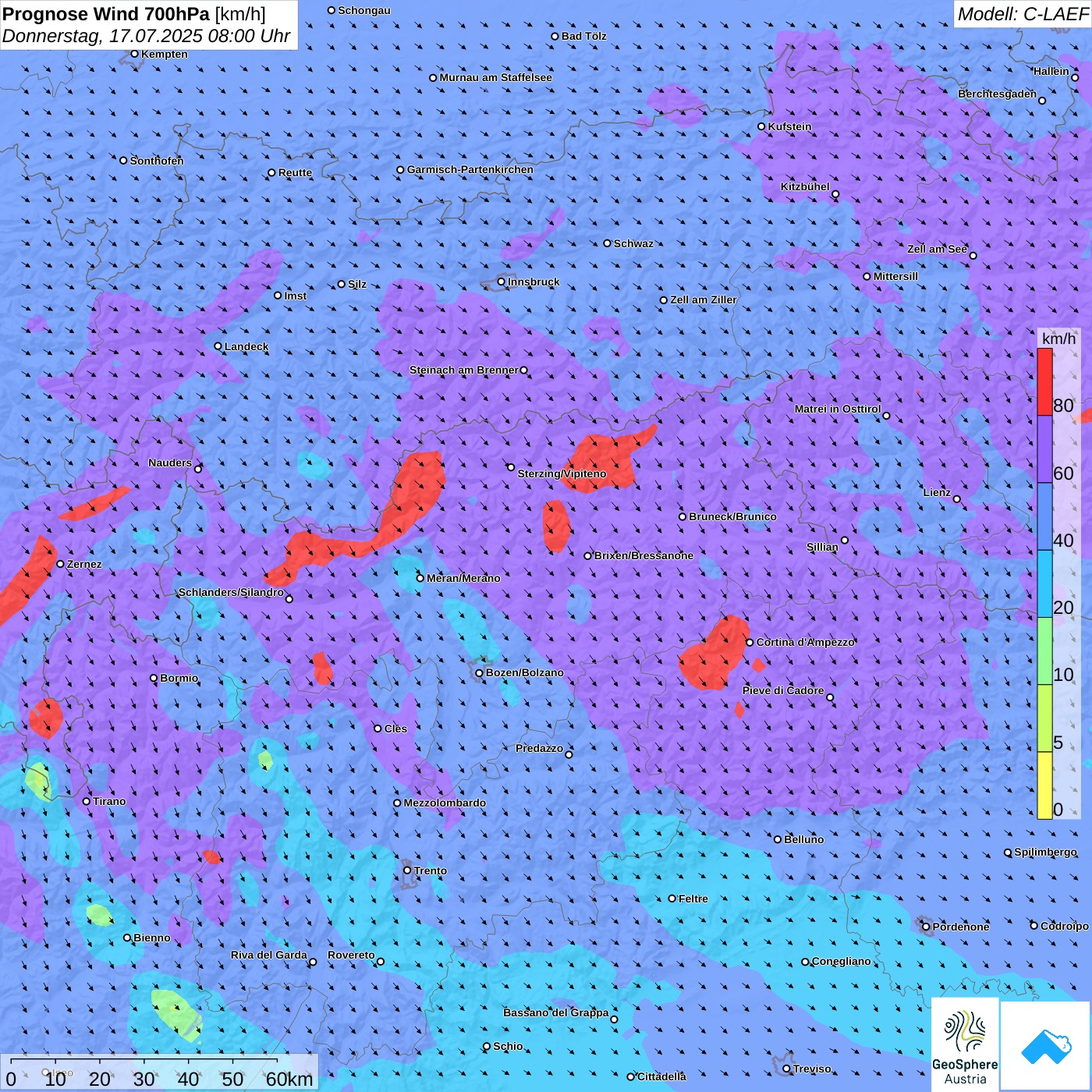This screenshot has height=1092, width=1092.
Task: Click the GeoSphere Austria logo
Action: (x=965, y=1044)
